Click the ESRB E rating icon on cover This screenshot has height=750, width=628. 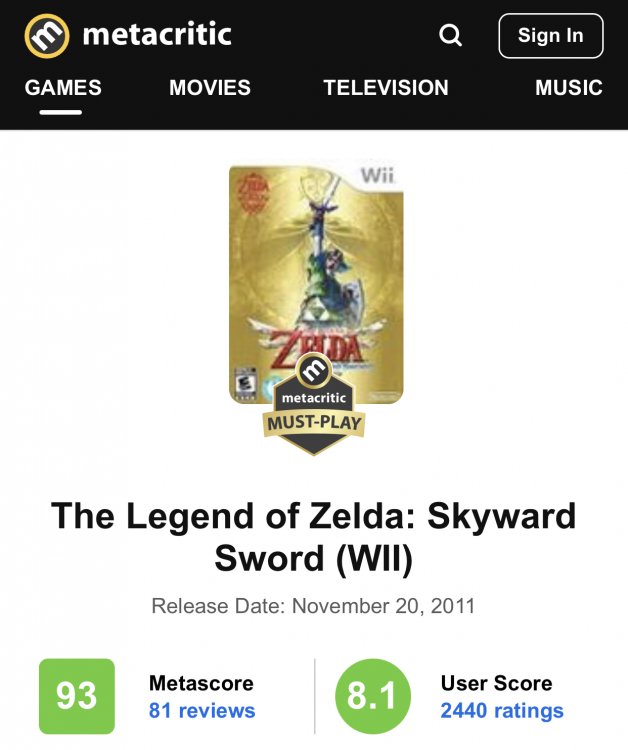tap(244, 384)
